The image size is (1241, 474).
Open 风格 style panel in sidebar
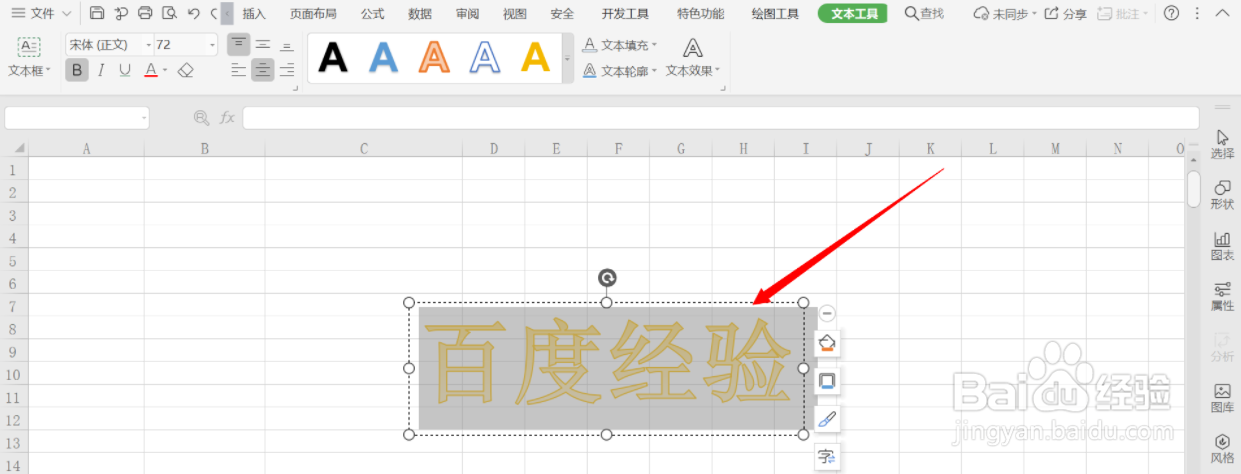coord(1222,449)
